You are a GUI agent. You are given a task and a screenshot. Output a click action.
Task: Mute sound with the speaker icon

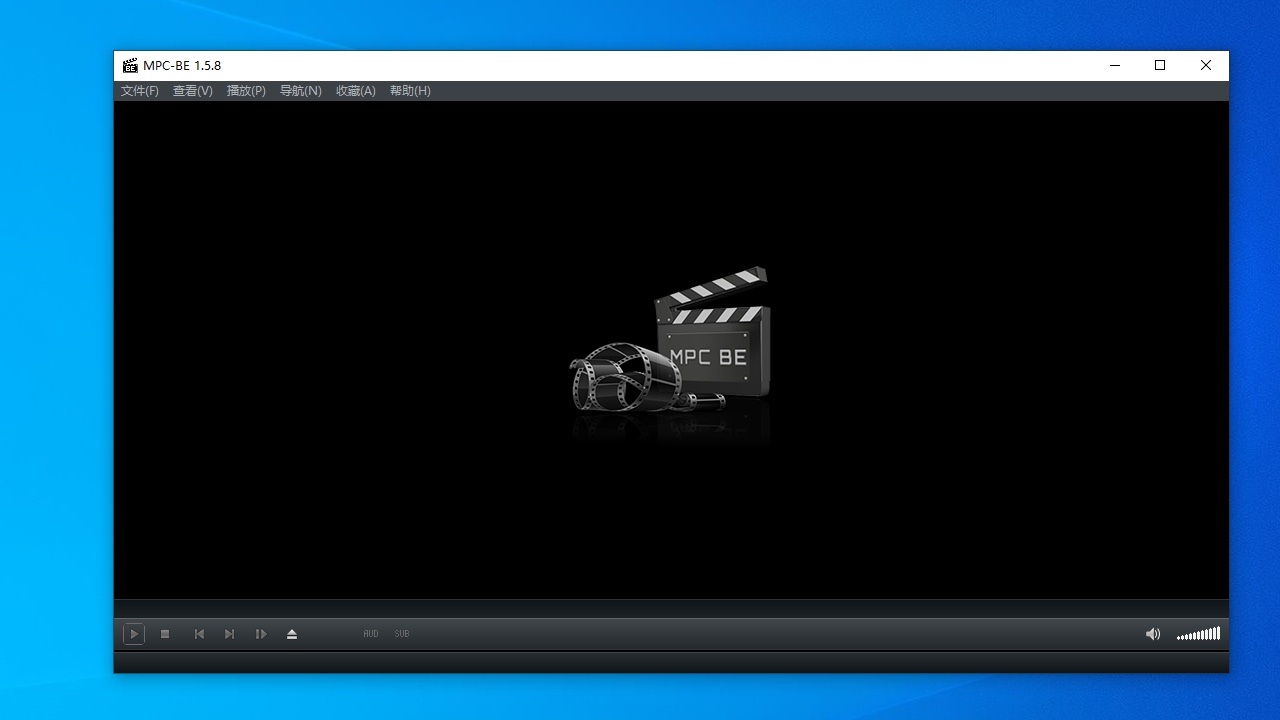[x=1153, y=634]
